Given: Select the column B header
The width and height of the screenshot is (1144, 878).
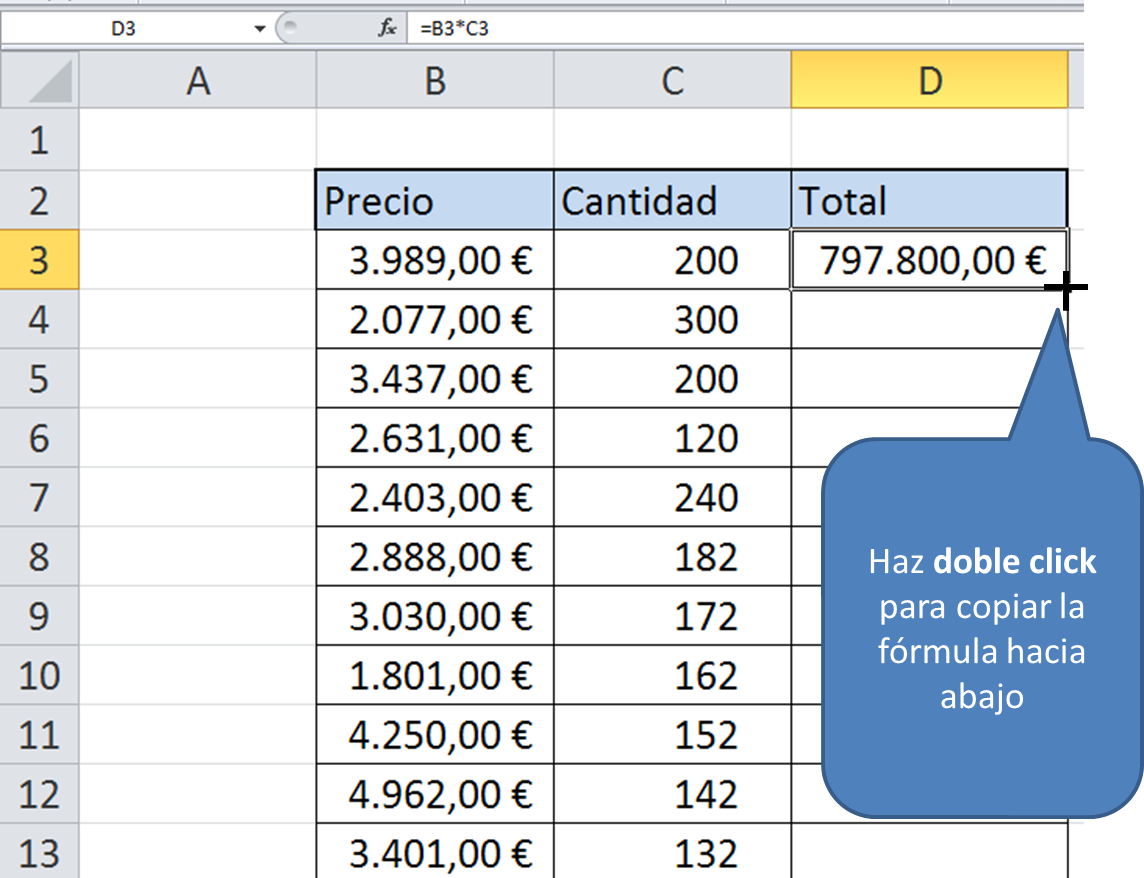Looking at the screenshot, I should coord(434,81).
